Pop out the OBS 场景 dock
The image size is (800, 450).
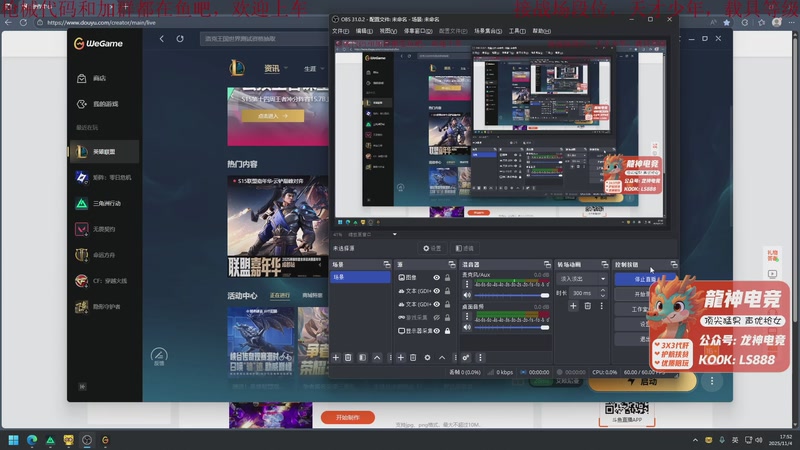pyautogui.click(x=387, y=264)
